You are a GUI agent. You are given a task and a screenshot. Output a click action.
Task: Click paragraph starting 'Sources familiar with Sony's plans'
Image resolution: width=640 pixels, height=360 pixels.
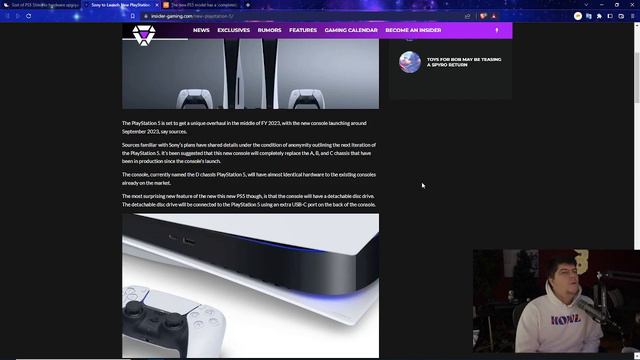coord(249,153)
